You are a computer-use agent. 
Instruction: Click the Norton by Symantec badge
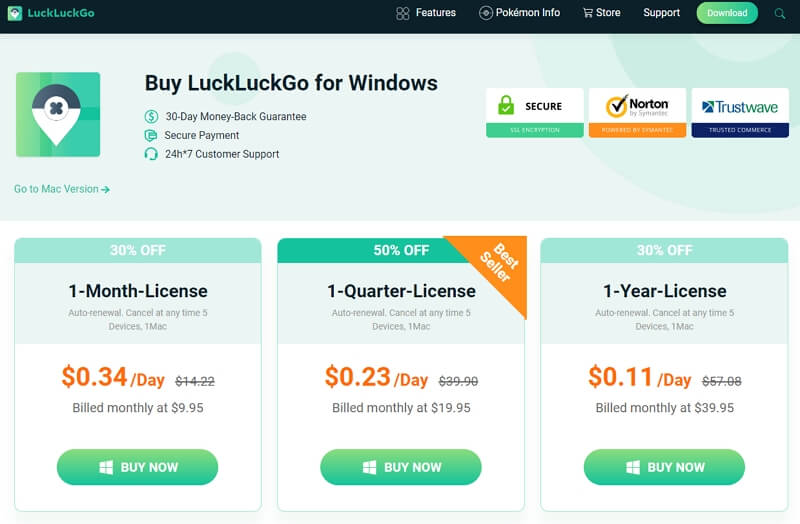[637, 113]
